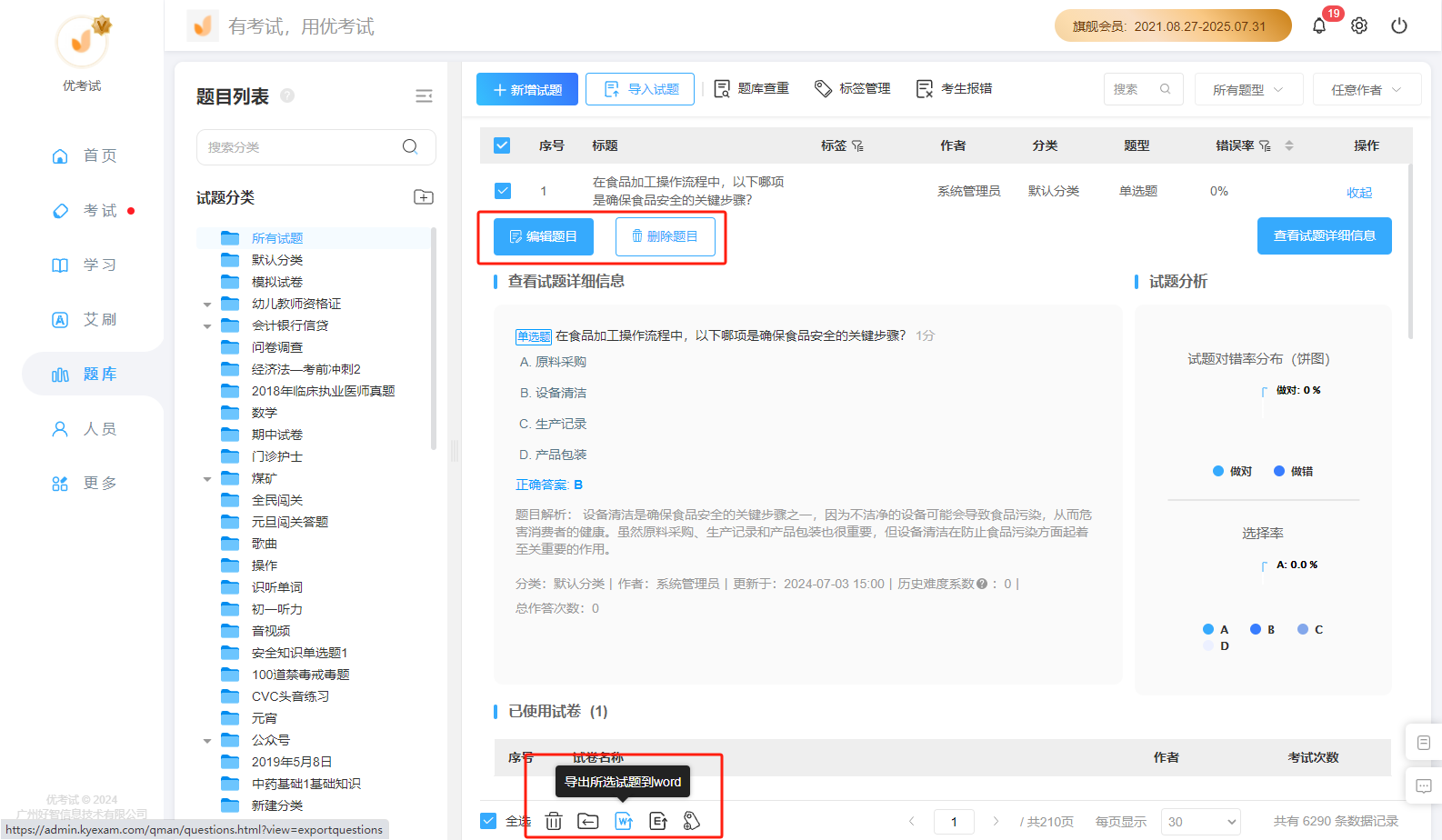The image size is (1442, 840).
Task: Open the 所有题型 dropdown
Action: pyautogui.click(x=1248, y=89)
